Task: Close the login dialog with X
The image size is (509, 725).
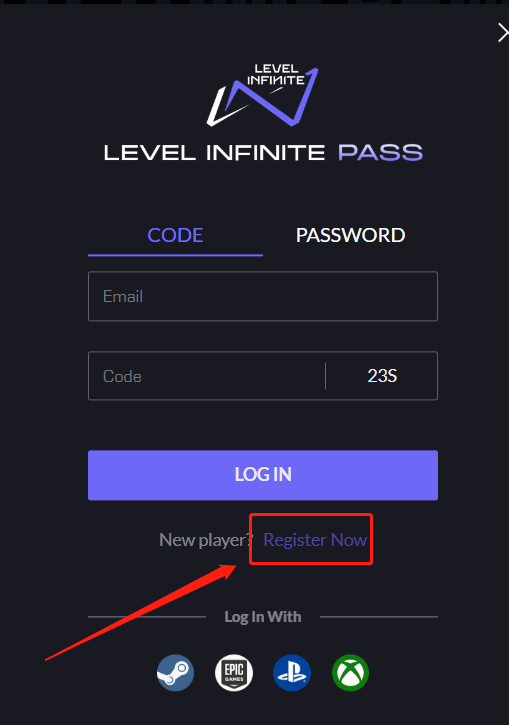Action: (x=503, y=33)
